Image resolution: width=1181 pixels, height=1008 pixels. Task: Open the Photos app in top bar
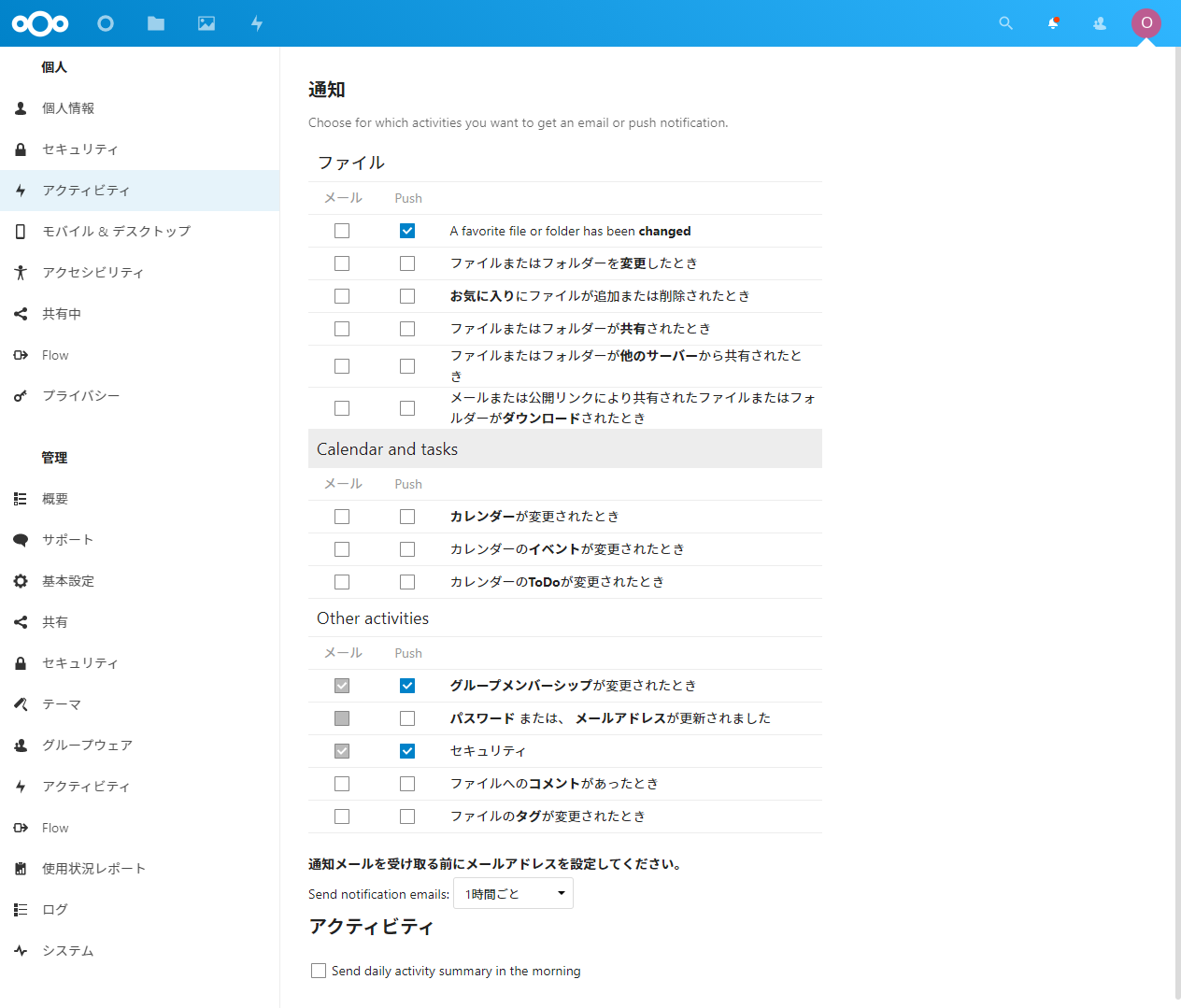click(x=206, y=23)
